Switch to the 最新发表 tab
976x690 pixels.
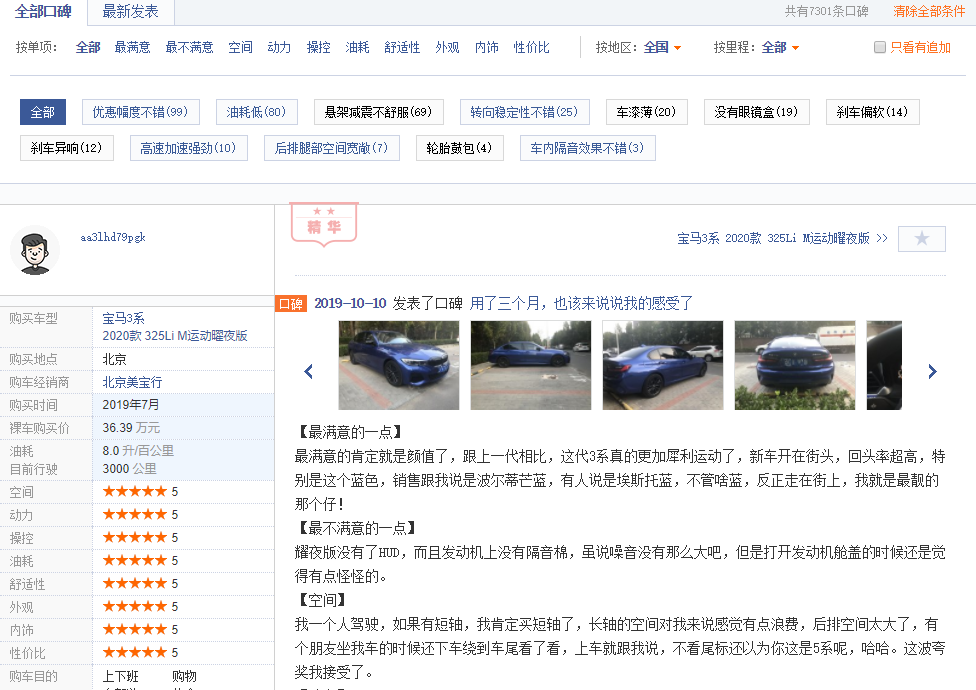pyautogui.click(x=130, y=12)
